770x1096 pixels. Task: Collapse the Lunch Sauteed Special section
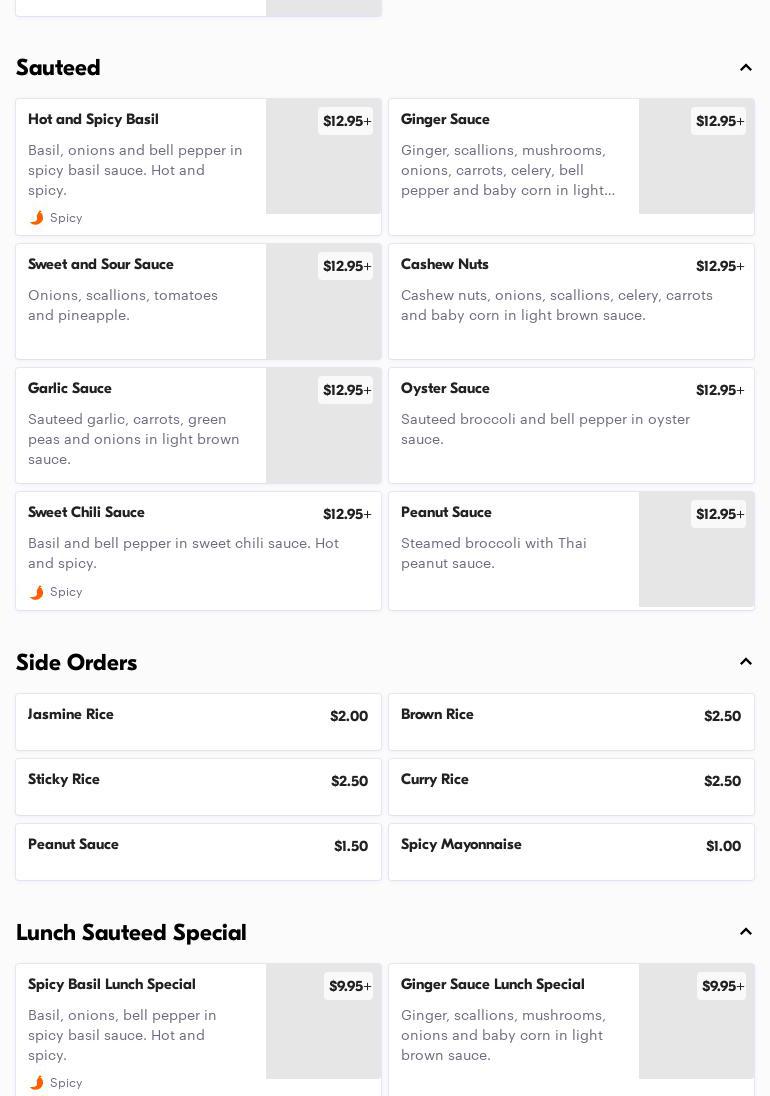[x=745, y=932]
